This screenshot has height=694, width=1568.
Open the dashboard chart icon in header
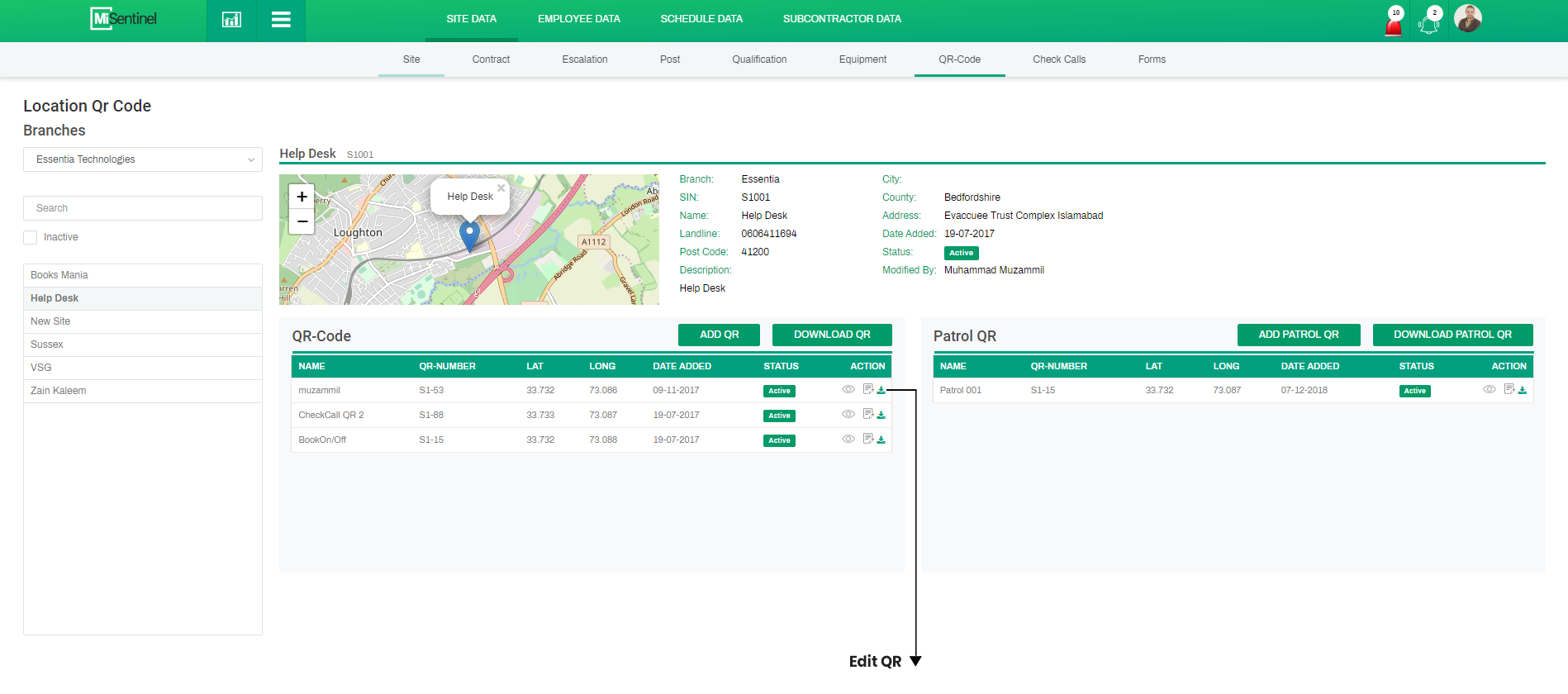click(231, 20)
